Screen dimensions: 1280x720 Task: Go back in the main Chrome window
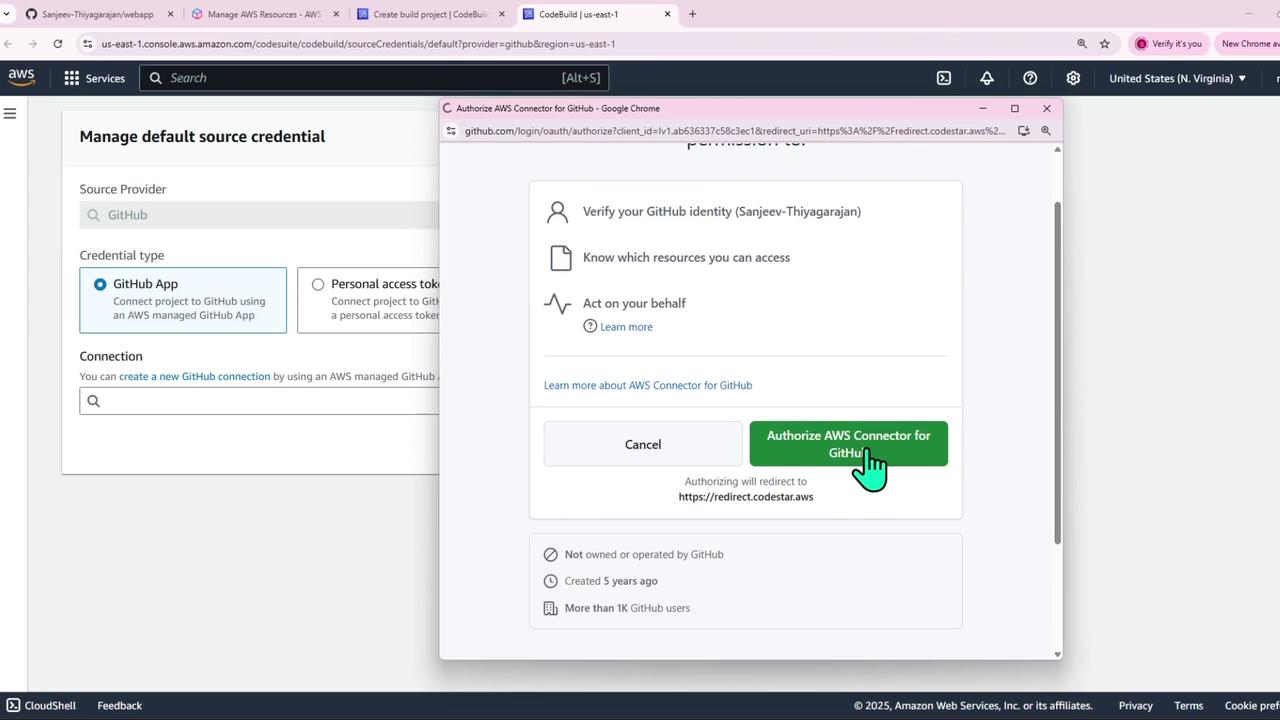pyautogui.click(x=8, y=44)
